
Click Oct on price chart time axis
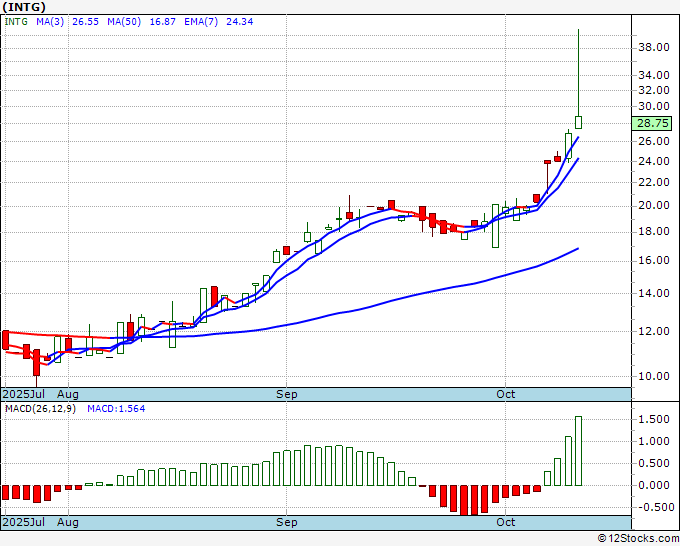pos(506,394)
